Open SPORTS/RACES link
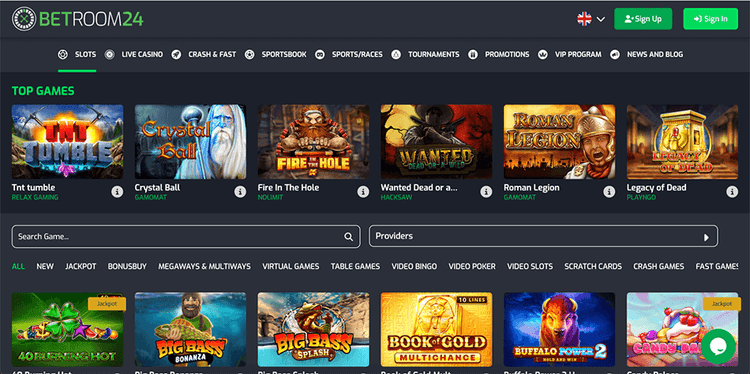 [x=357, y=55]
